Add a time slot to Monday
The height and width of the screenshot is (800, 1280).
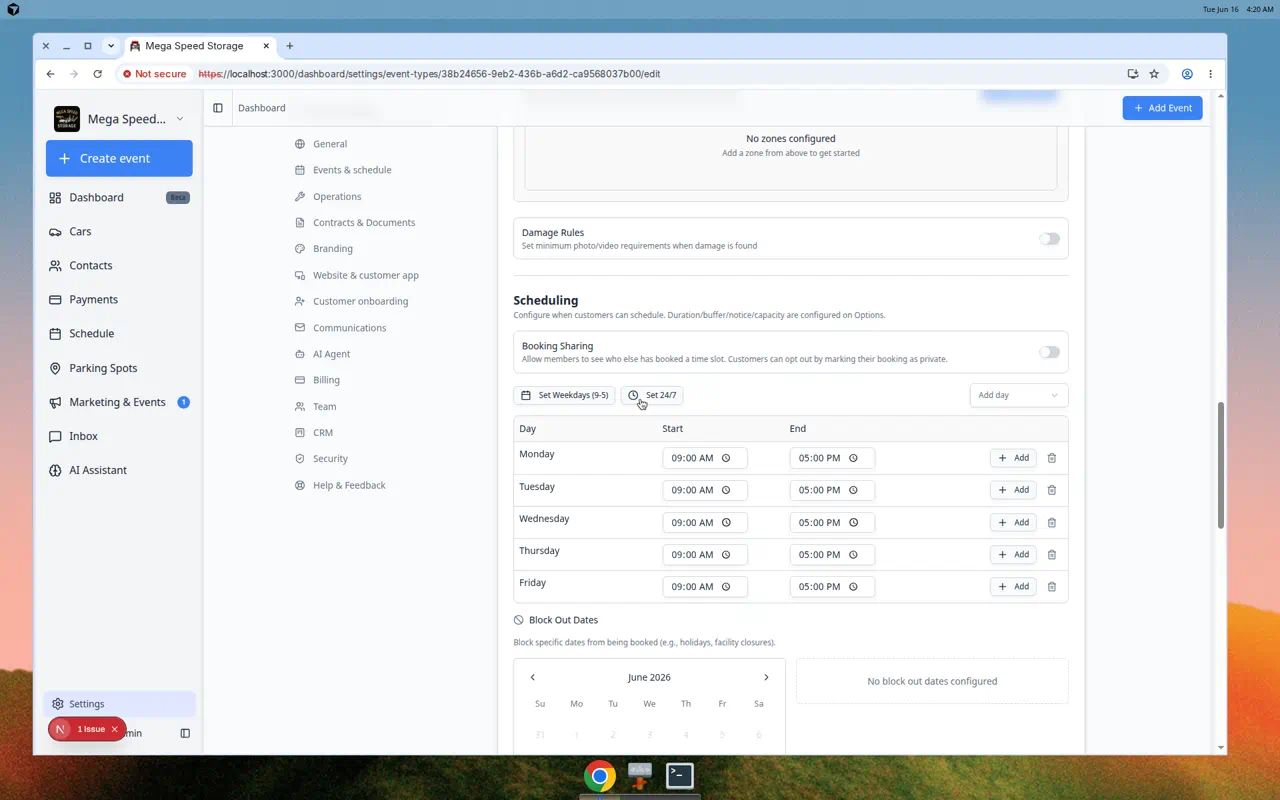pos(1013,458)
